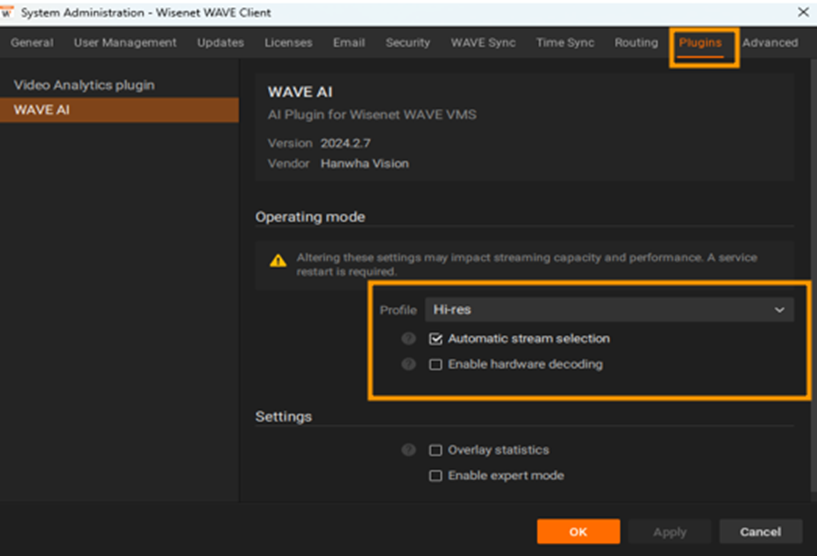Screen dimensions: 817x556
Task: Open the Email tab
Action: [x=349, y=43]
